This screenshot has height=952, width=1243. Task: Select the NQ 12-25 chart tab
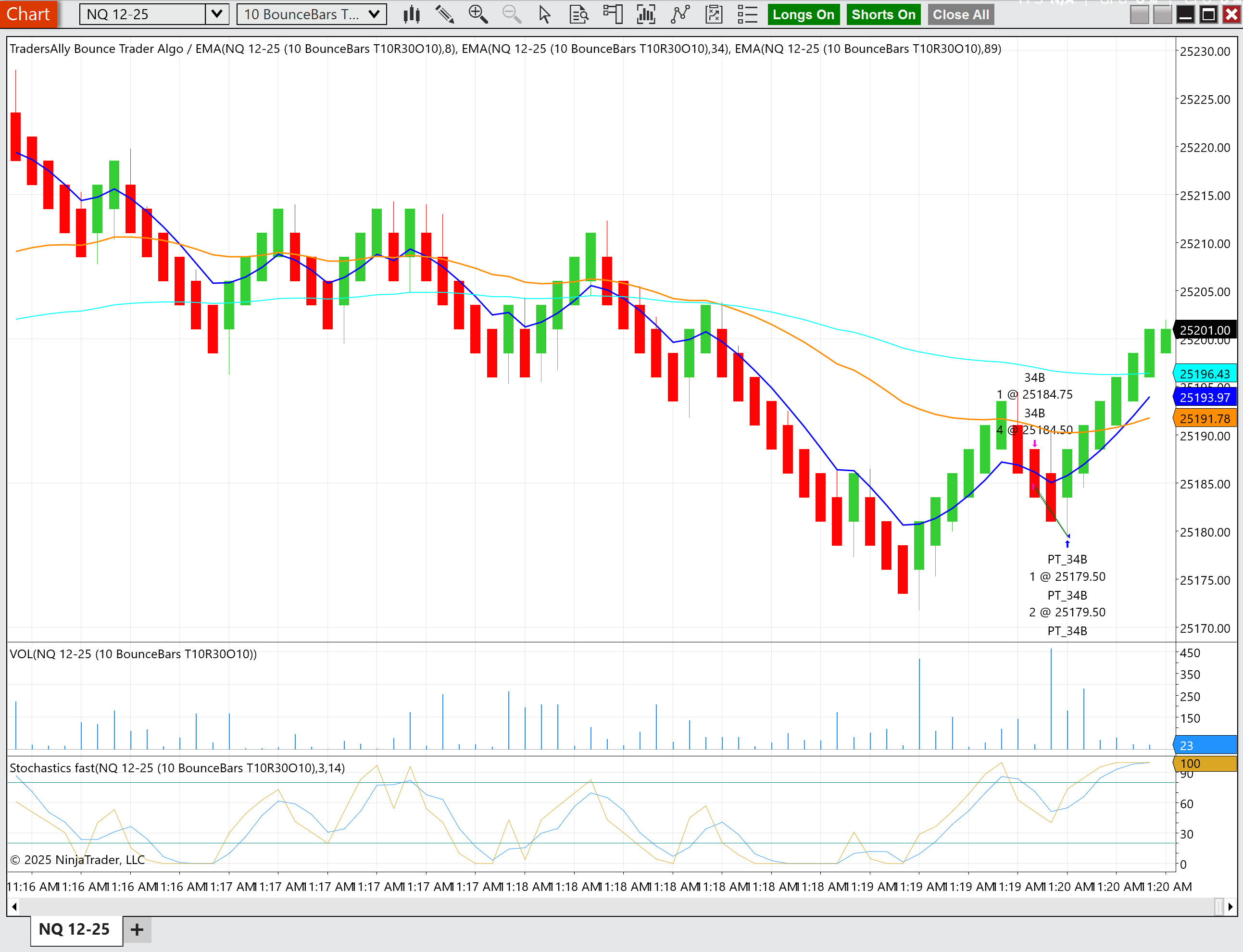[75, 929]
